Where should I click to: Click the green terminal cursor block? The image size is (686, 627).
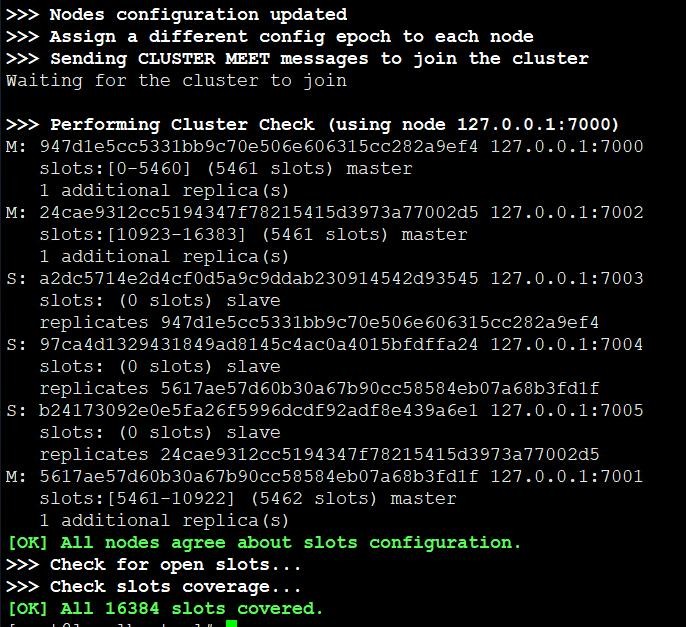[231, 623]
